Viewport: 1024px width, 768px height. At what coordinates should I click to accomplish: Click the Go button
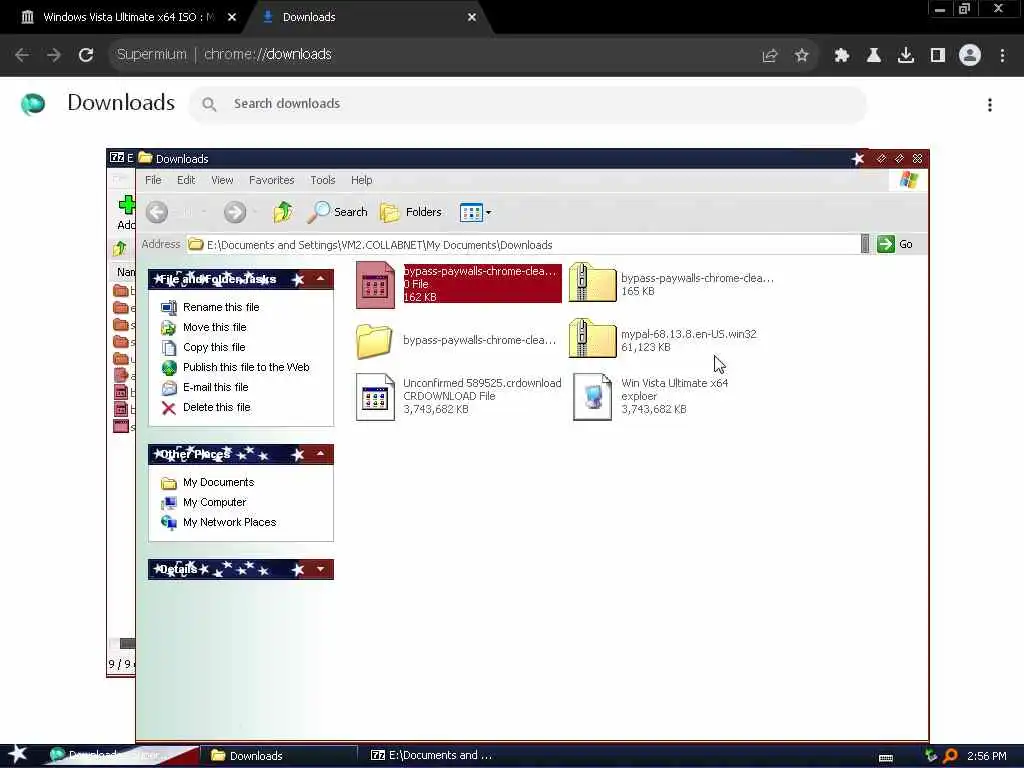coord(895,244)
